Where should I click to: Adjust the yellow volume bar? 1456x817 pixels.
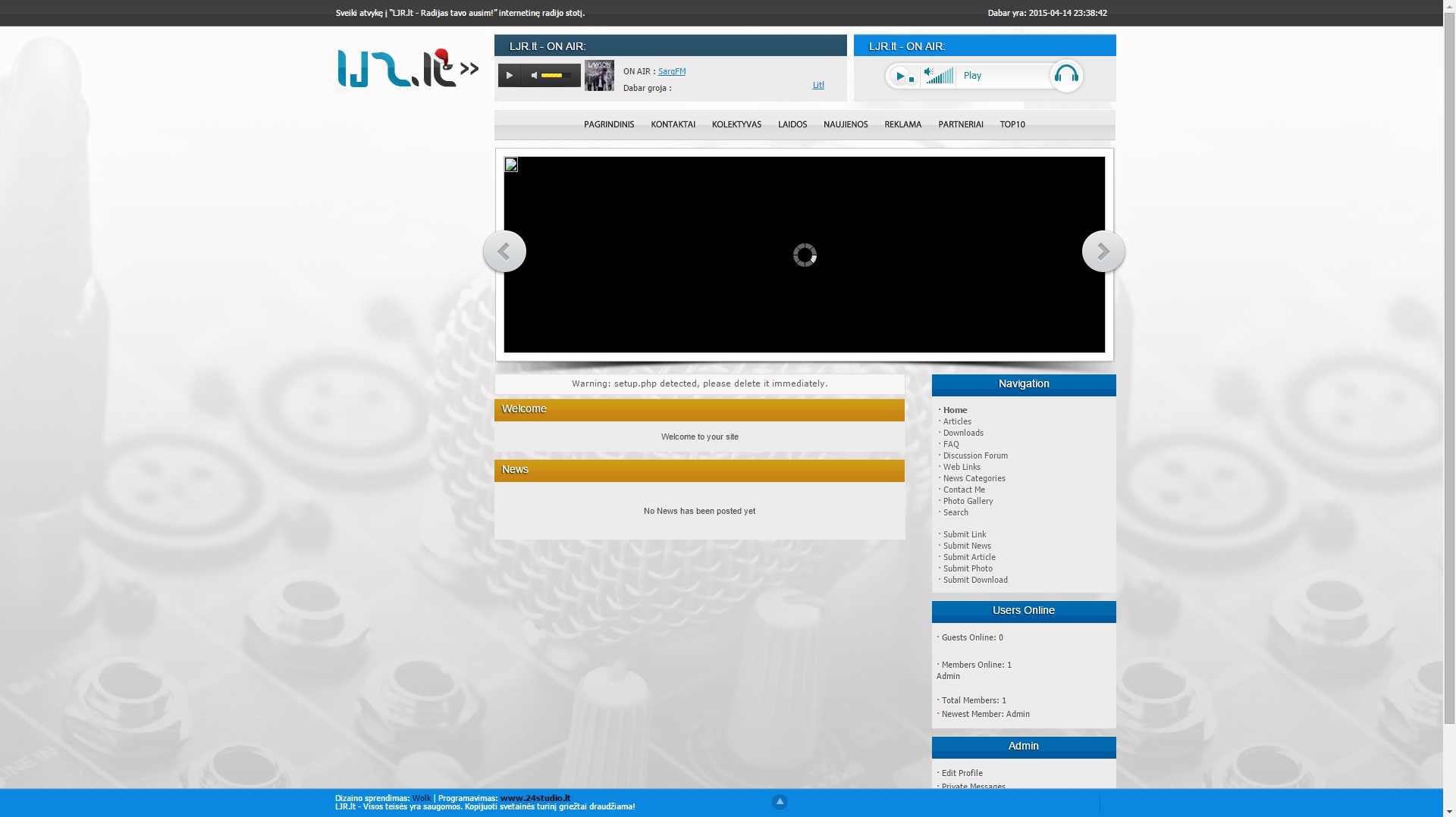point(556,75)
